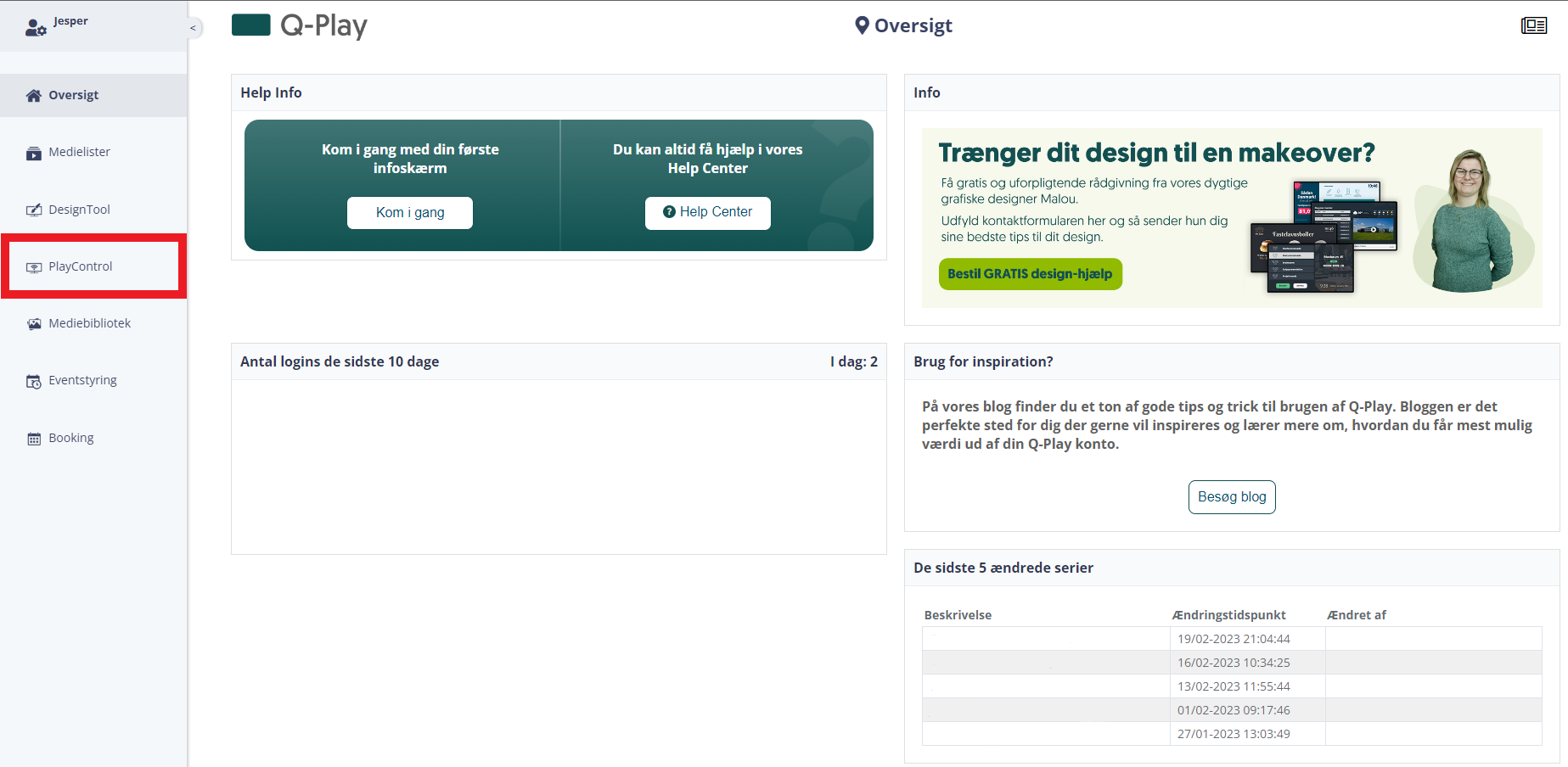This screenshot has width=1568, height=767.
Task: Click 'Antal logins de sidste 10 dage' header
Action: tap(340, 361)
